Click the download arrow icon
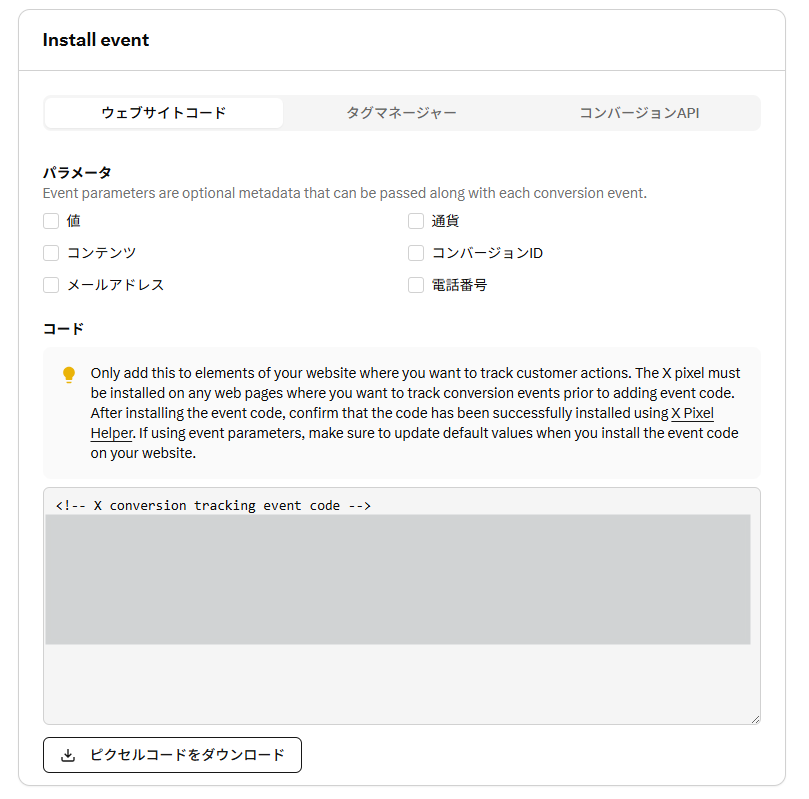This screenshot has height=799, width=809. pyautogui.click(x=68, y=755)
